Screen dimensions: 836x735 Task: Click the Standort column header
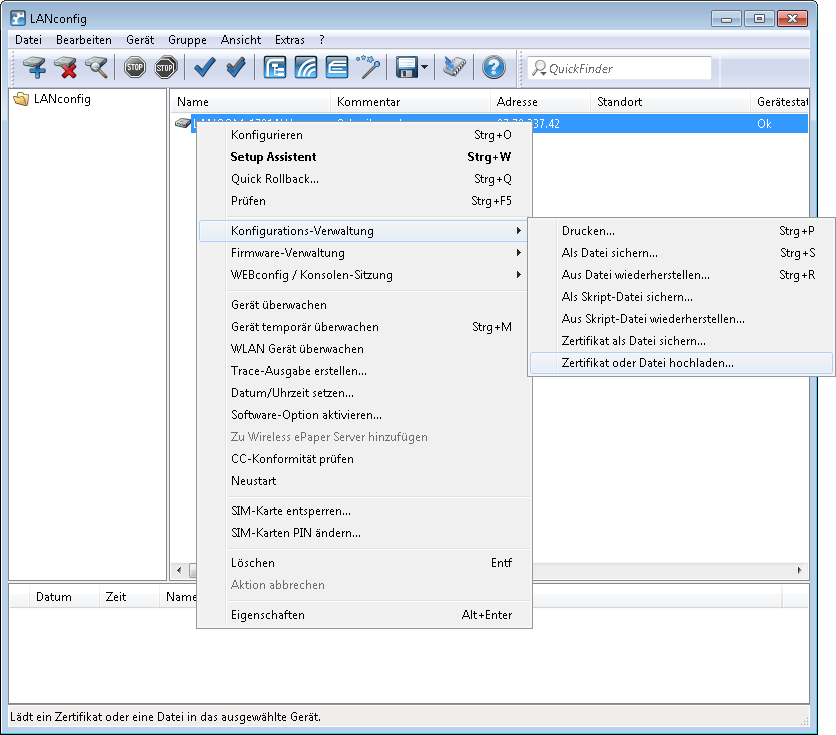[619, 102]
